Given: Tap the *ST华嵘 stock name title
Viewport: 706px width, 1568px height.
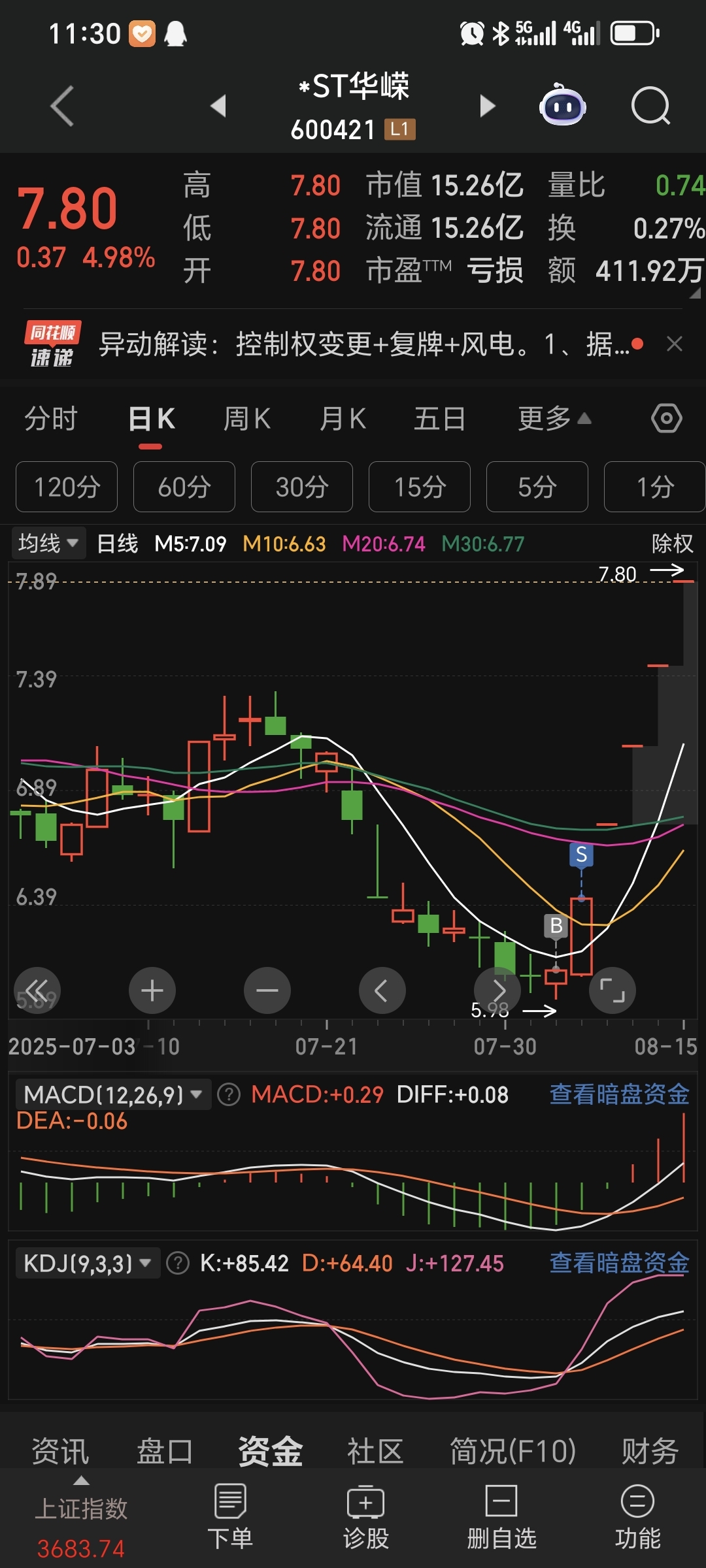Looking at the screenshot, I should click(354, 86).
